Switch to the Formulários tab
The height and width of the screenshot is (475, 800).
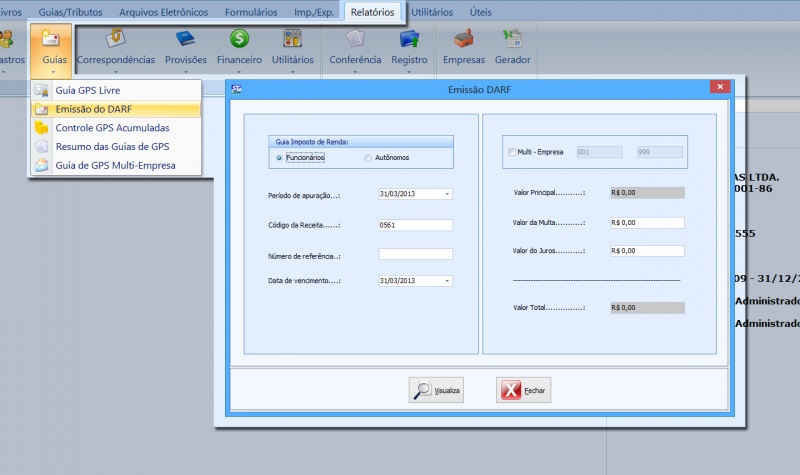(251, 13)
